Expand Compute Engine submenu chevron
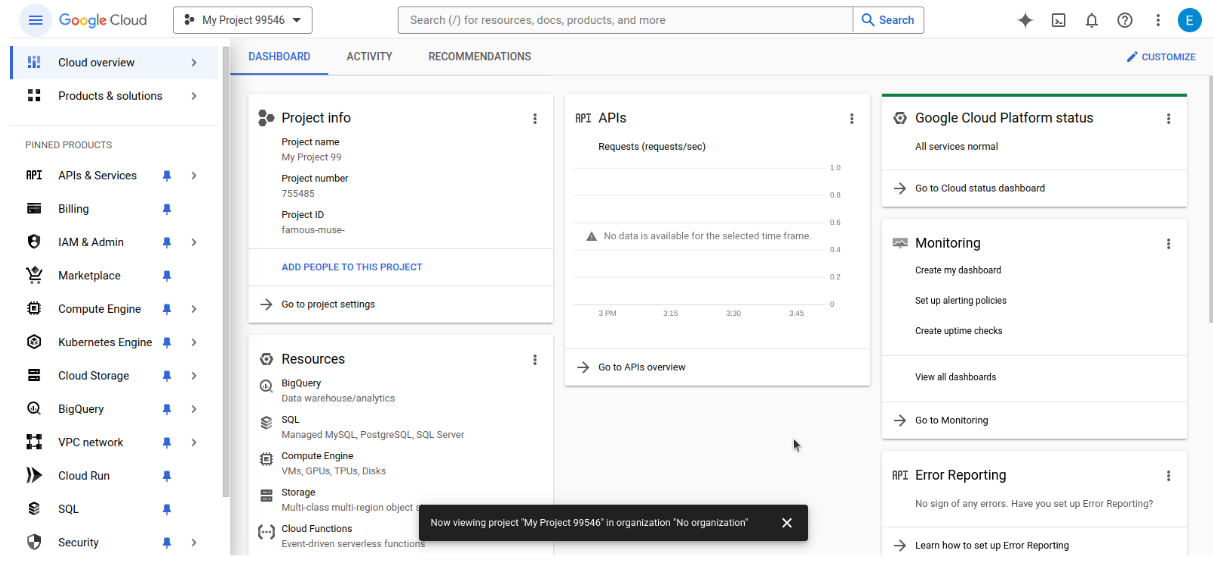The image size is (1213, 566). [194, 309]
